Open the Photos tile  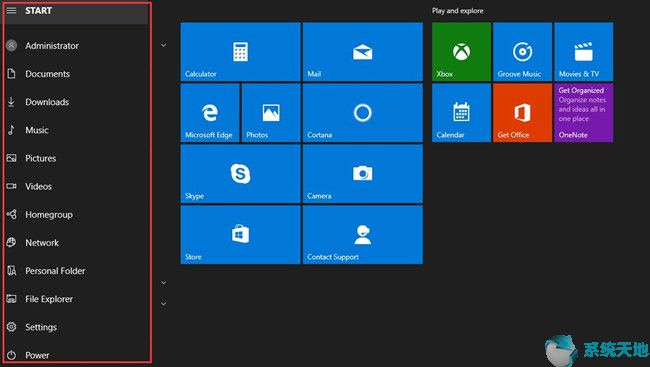[271, 113]
